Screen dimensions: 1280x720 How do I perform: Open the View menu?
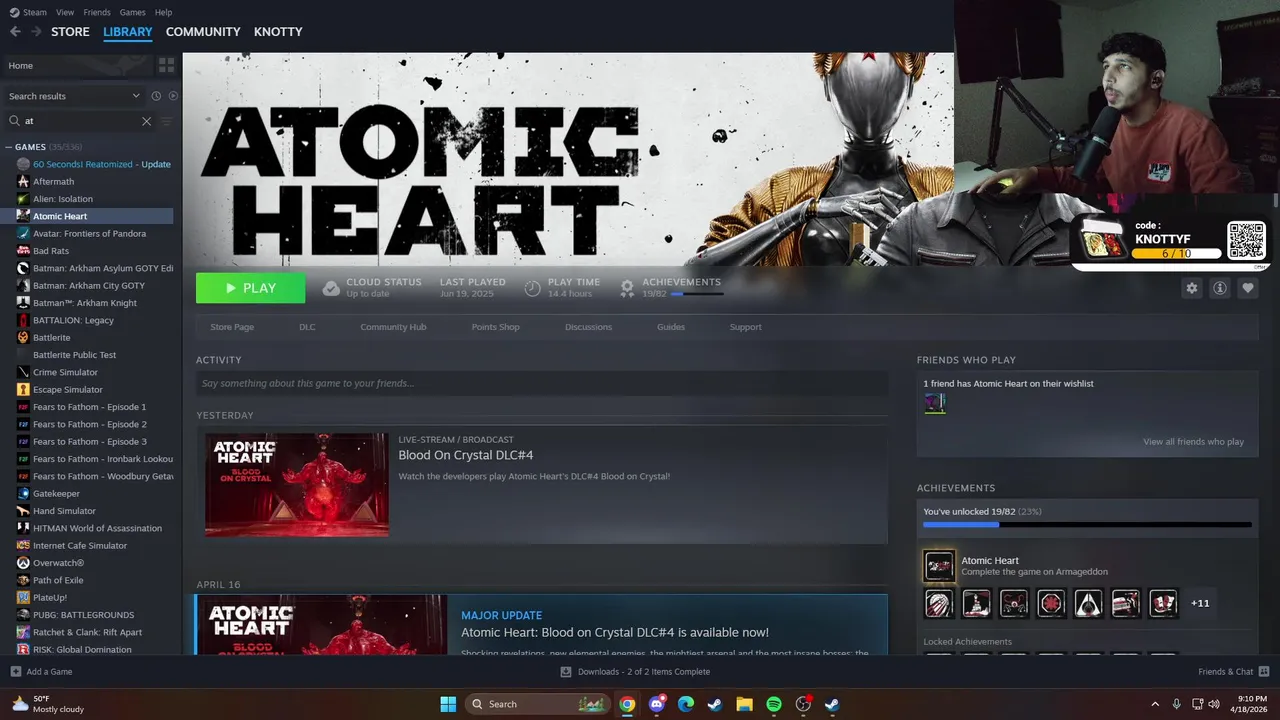coord(65,12)
